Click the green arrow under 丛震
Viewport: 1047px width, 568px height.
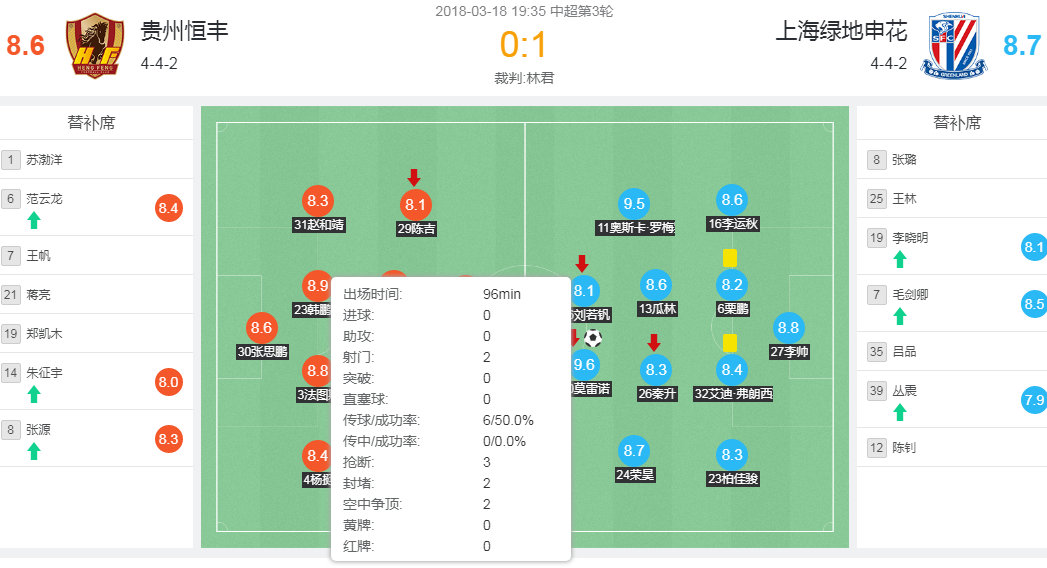tap(900, 412)
